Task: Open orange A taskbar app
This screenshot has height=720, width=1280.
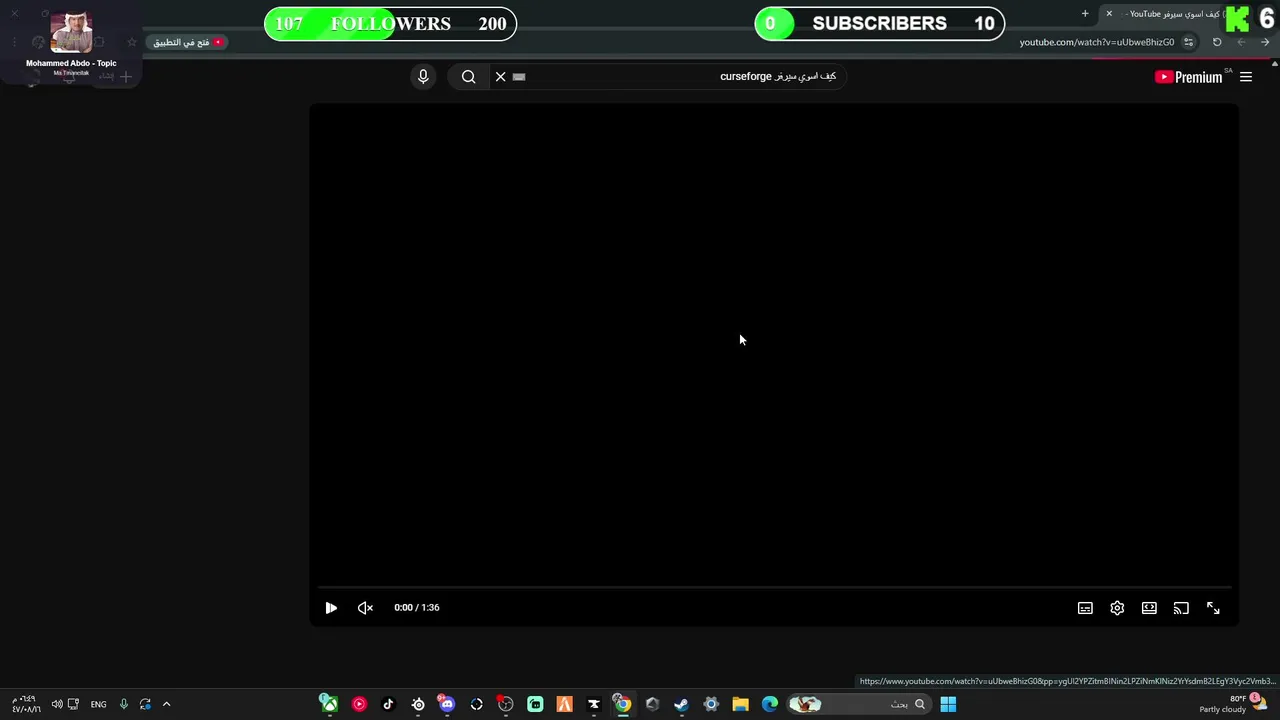Action: point(564,704)
